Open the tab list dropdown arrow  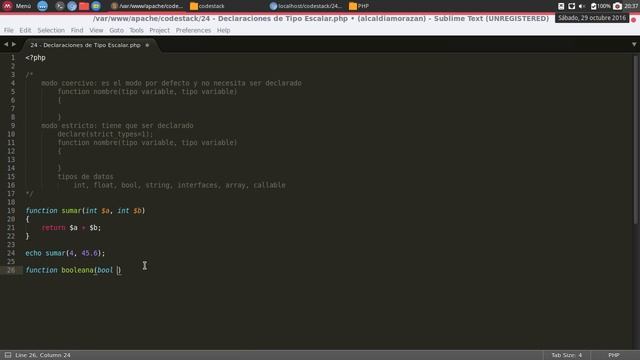[634, 44]
